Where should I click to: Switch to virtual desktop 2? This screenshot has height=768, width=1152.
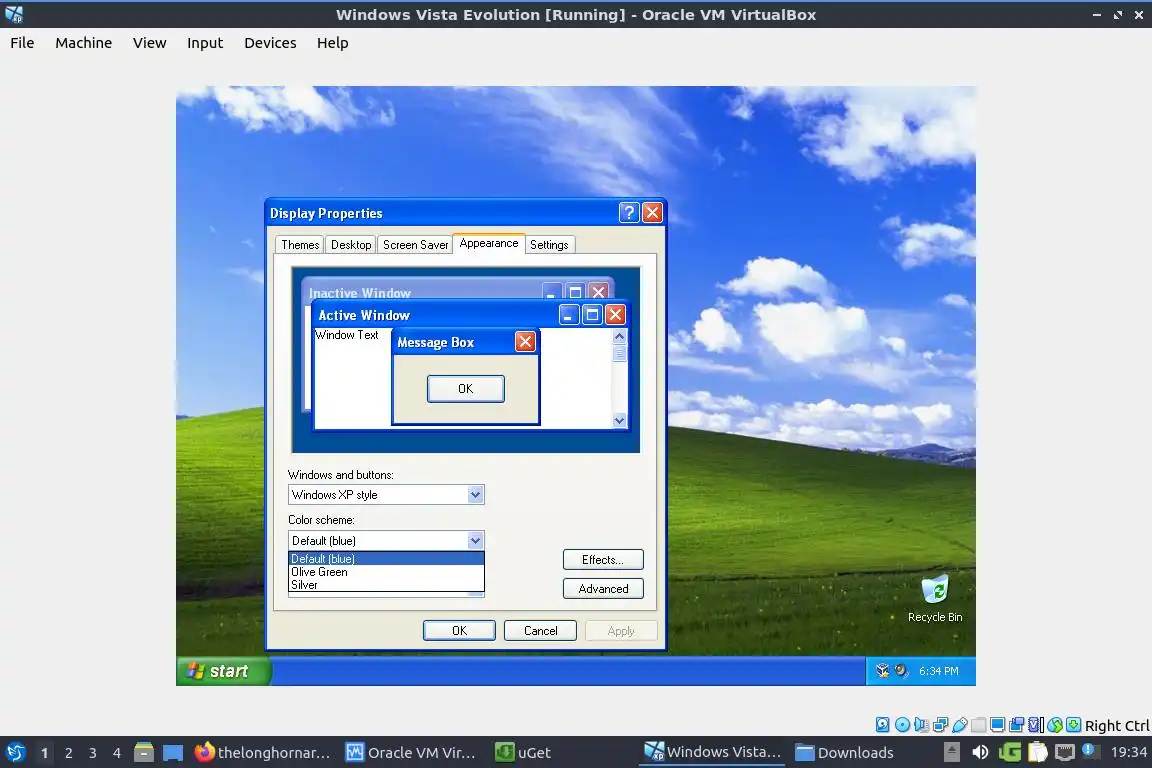coord(68,753)
